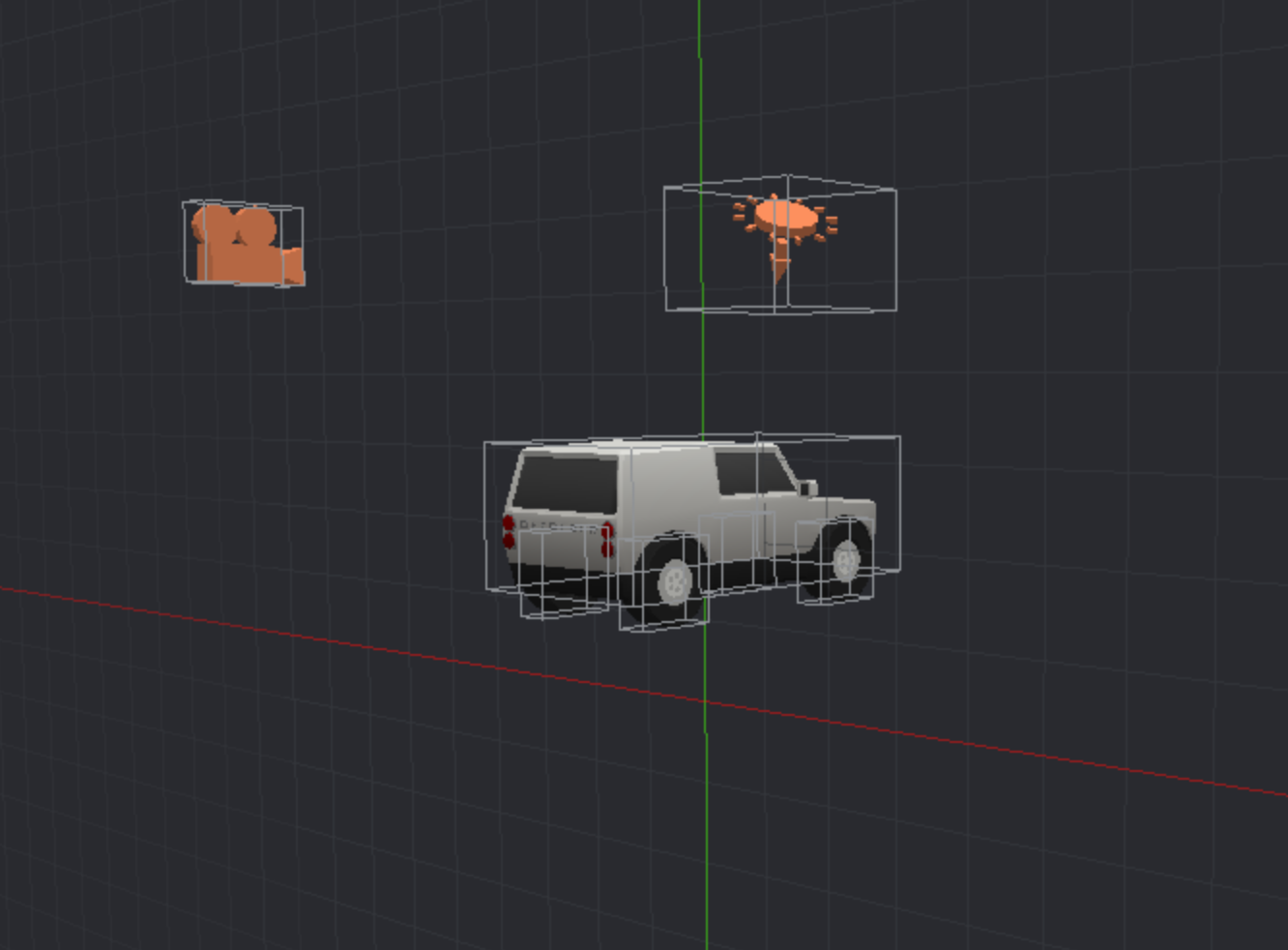
Task: Click the sun disc of the light gizmo
Action: coord(783,215)
